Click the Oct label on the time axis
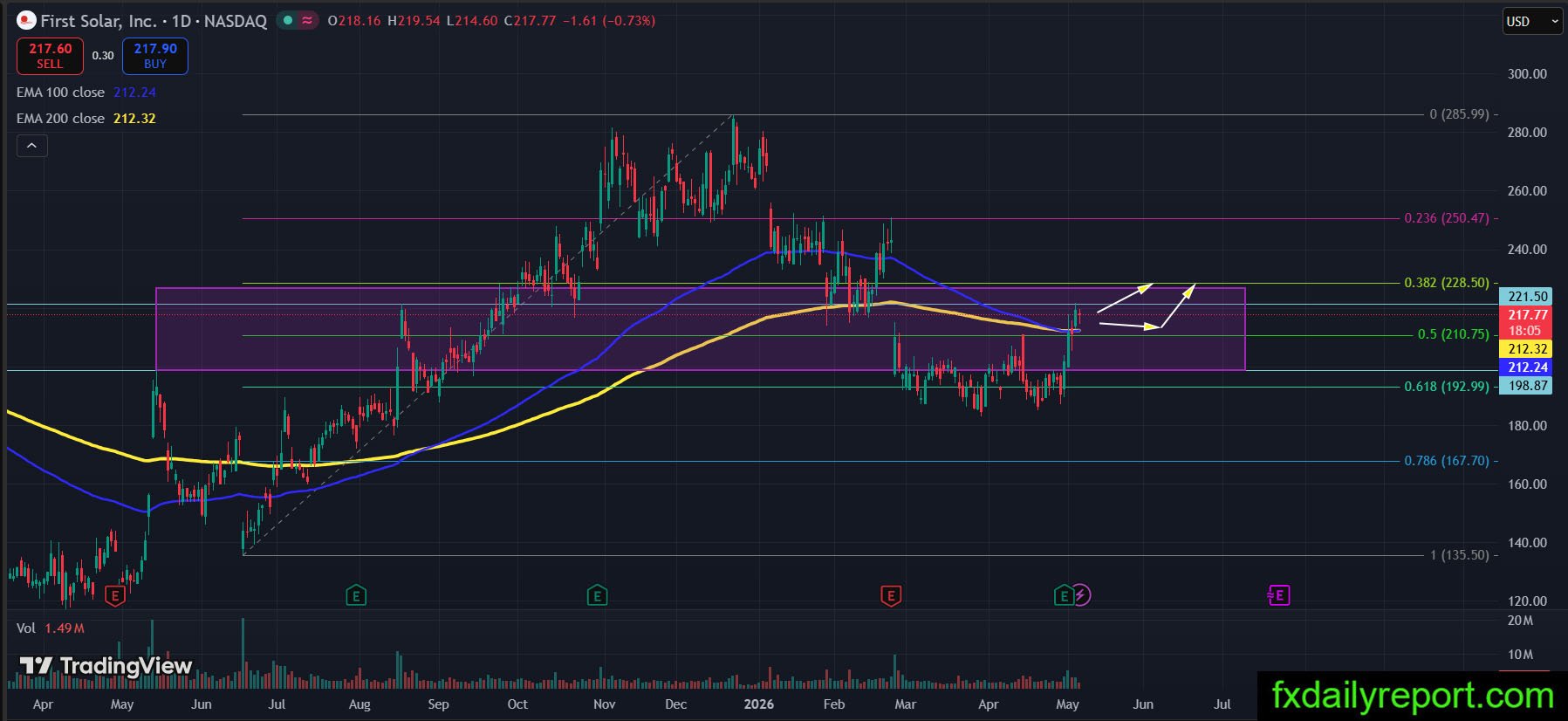This screenshot has height=721, width=1568. pyautogui.click(x=517, y=704)
